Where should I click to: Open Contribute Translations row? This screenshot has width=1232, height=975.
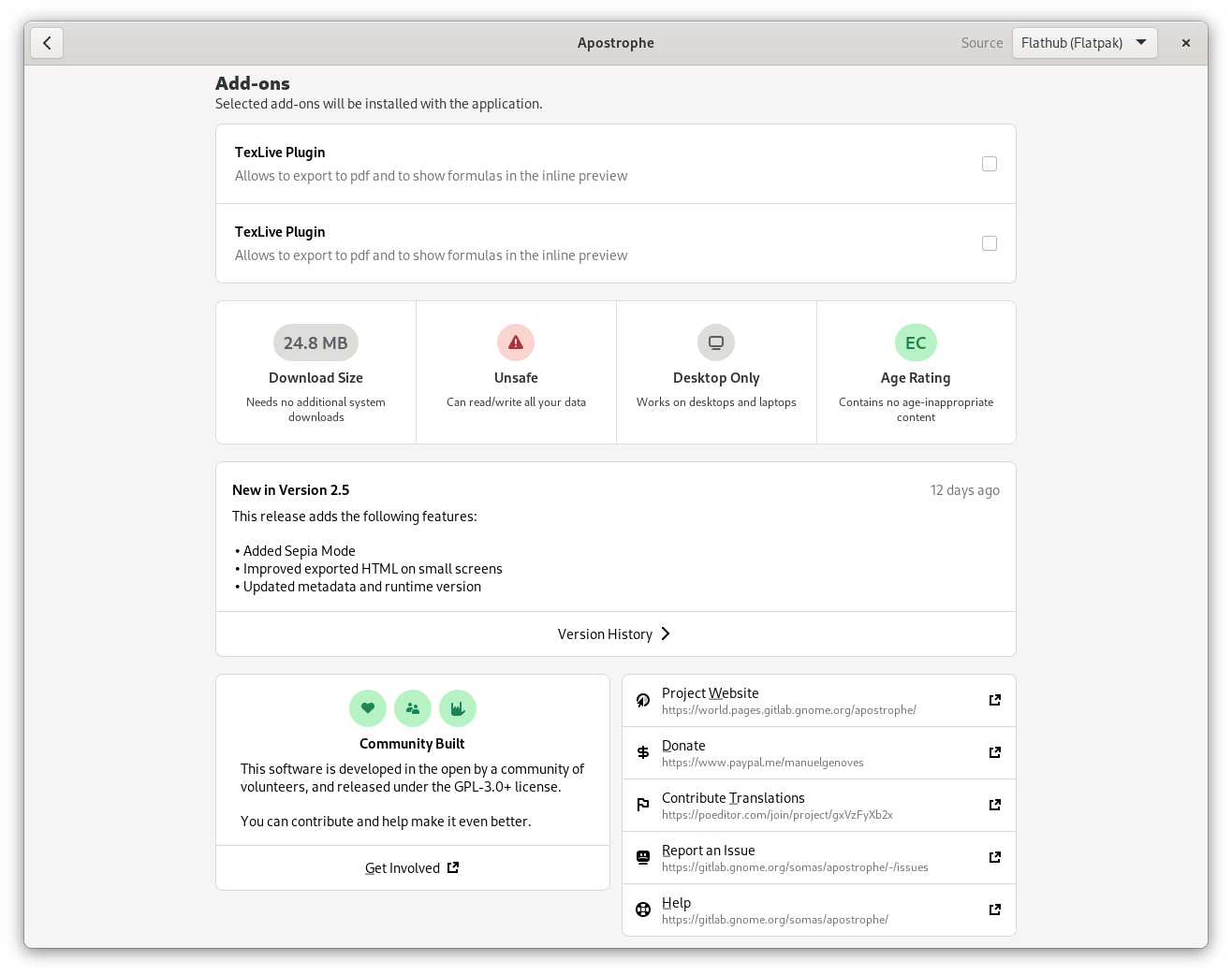819,806
